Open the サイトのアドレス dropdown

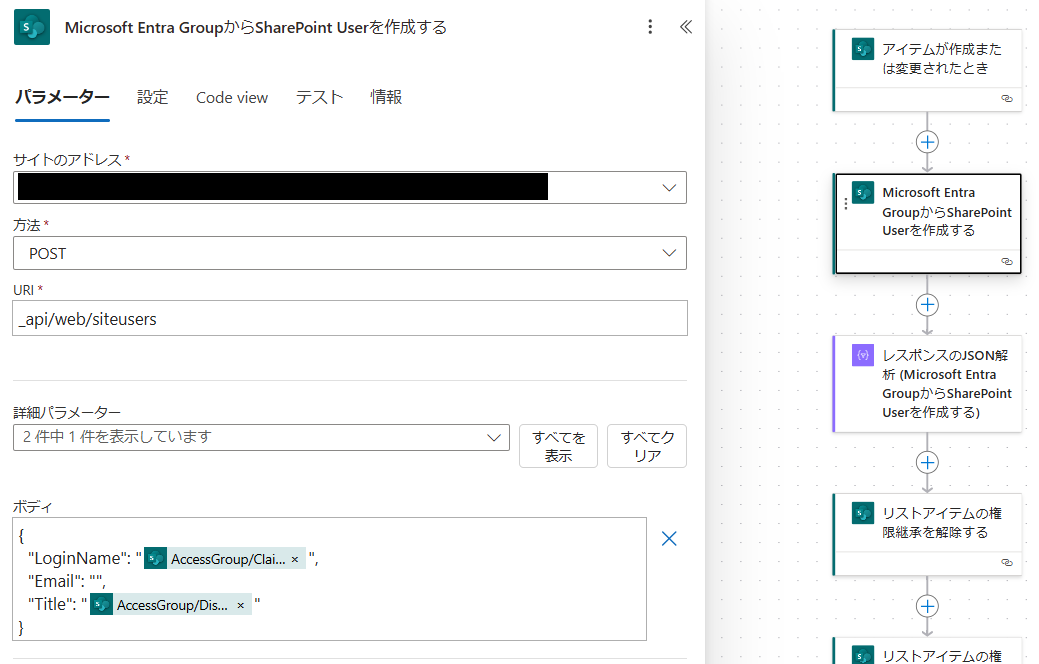point(669,187)
